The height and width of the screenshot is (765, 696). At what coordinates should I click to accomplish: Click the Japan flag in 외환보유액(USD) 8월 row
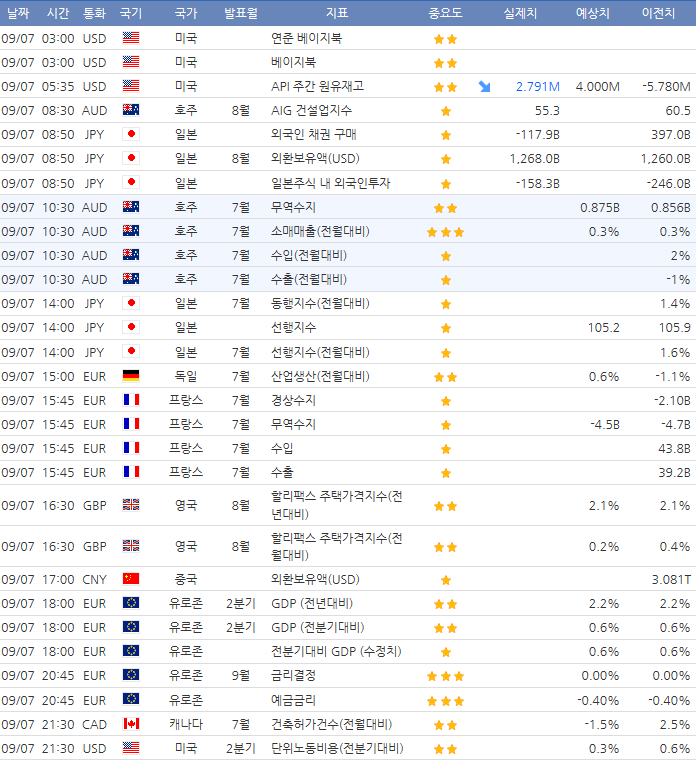click(x=131, y=158)
